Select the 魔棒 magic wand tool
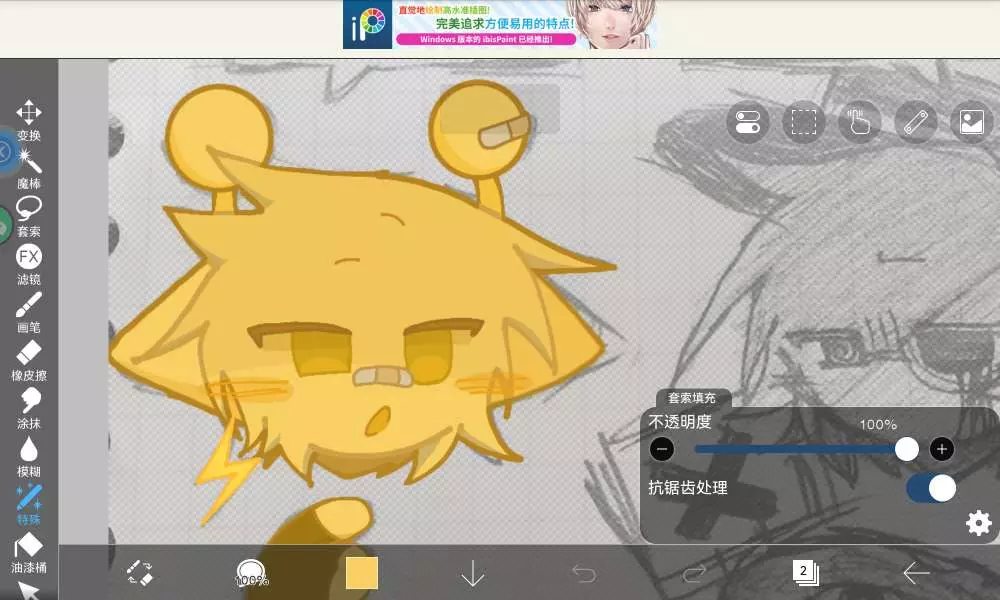 coord(29,169)
